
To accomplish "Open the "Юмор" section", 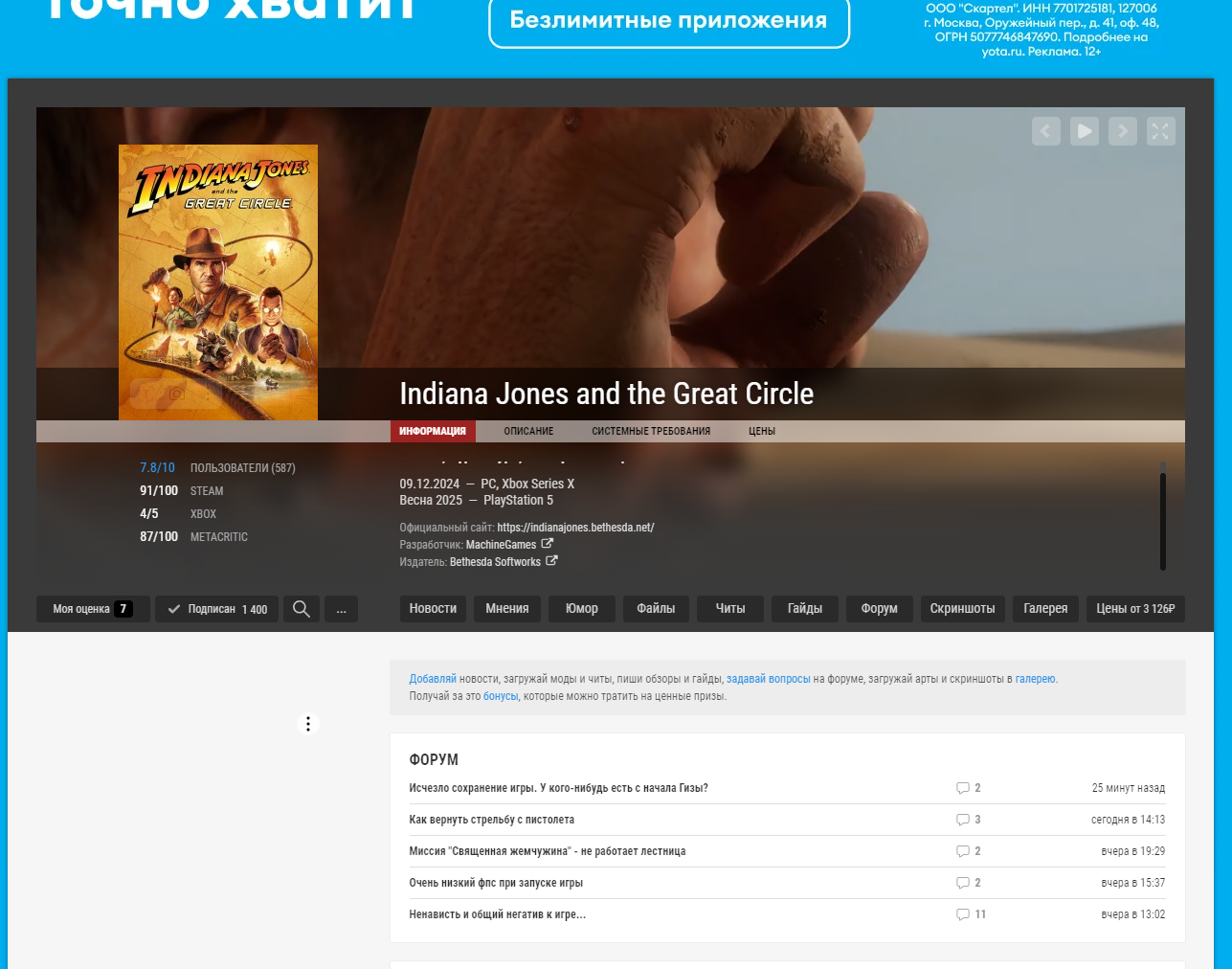I will [582, 609].
